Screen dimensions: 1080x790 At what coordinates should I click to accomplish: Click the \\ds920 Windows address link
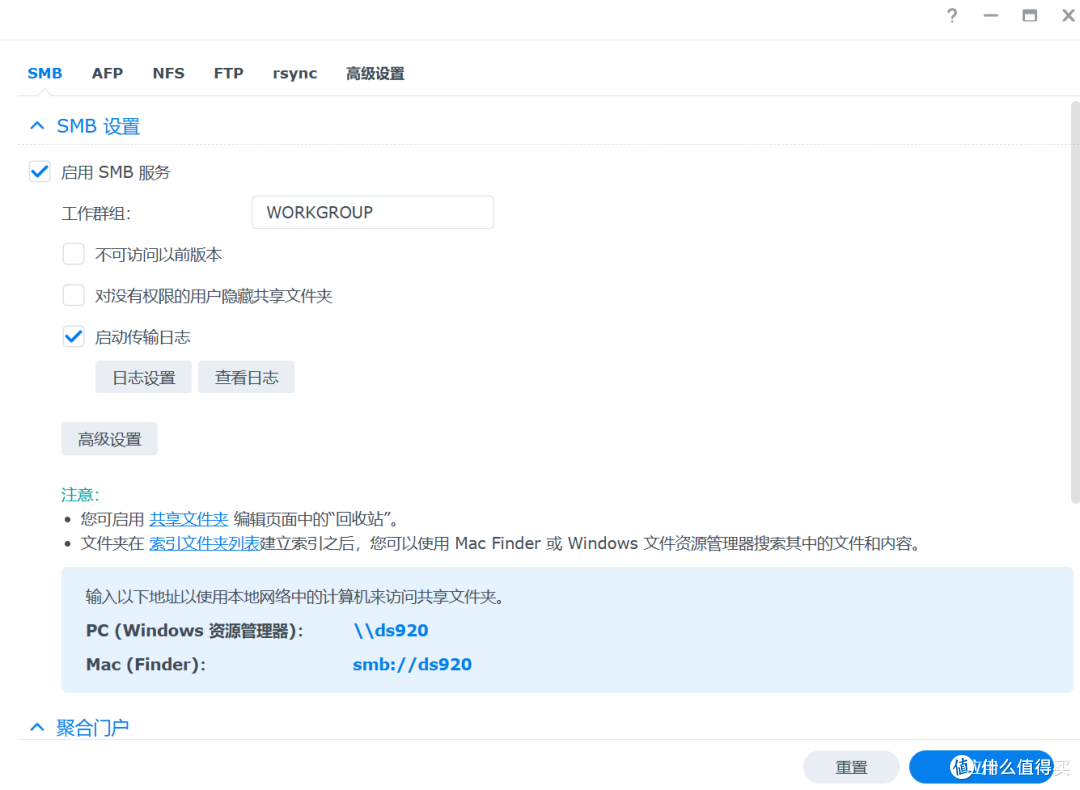pos(391,630)
